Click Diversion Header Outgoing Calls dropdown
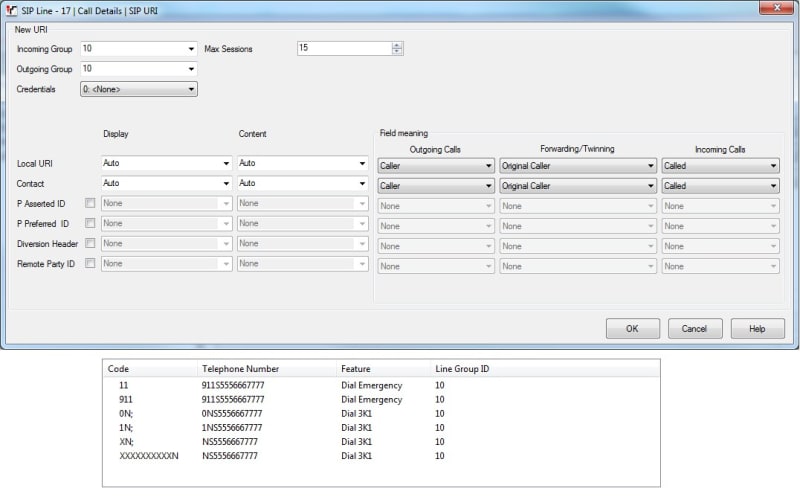800x497 pixels. coord(436,246)
